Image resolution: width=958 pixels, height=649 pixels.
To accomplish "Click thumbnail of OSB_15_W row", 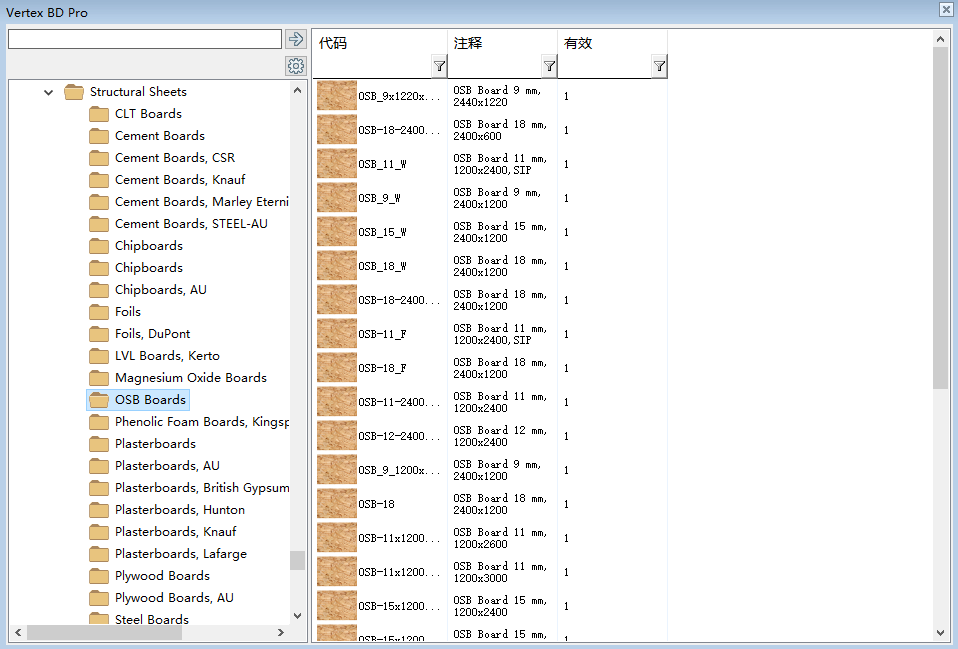I will click(337, 232).
